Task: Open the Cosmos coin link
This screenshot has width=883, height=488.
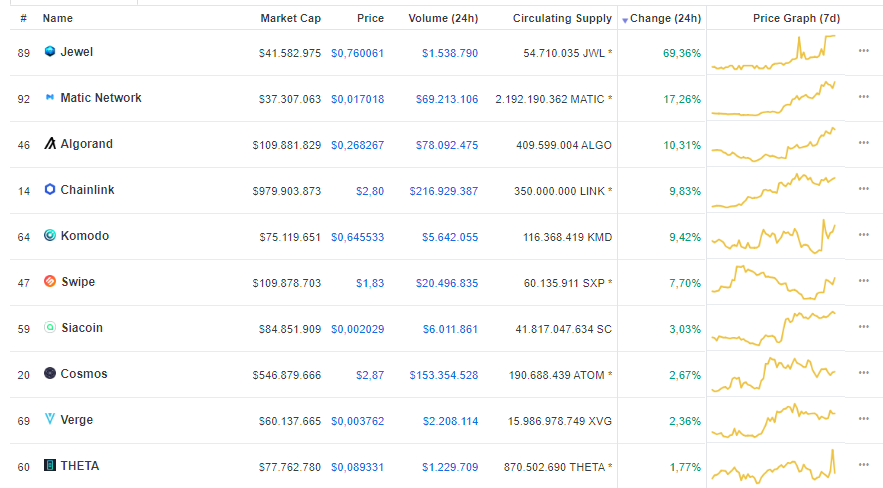Action: pyautogui.click(x=83, y=374)
